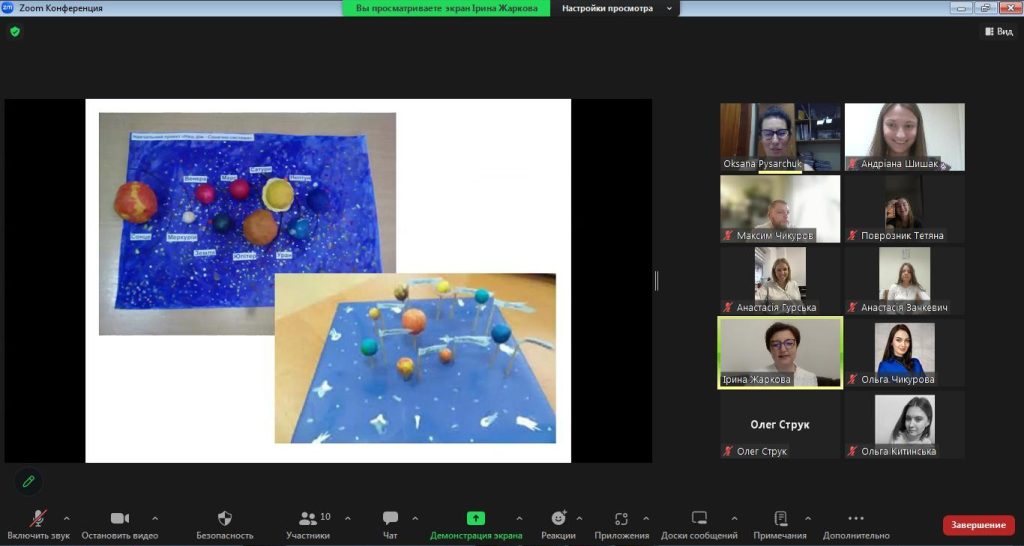The width and height of the screenshot is (1024, 546).
Task: Click the red Завершение end button
Action: coord(978,525)
